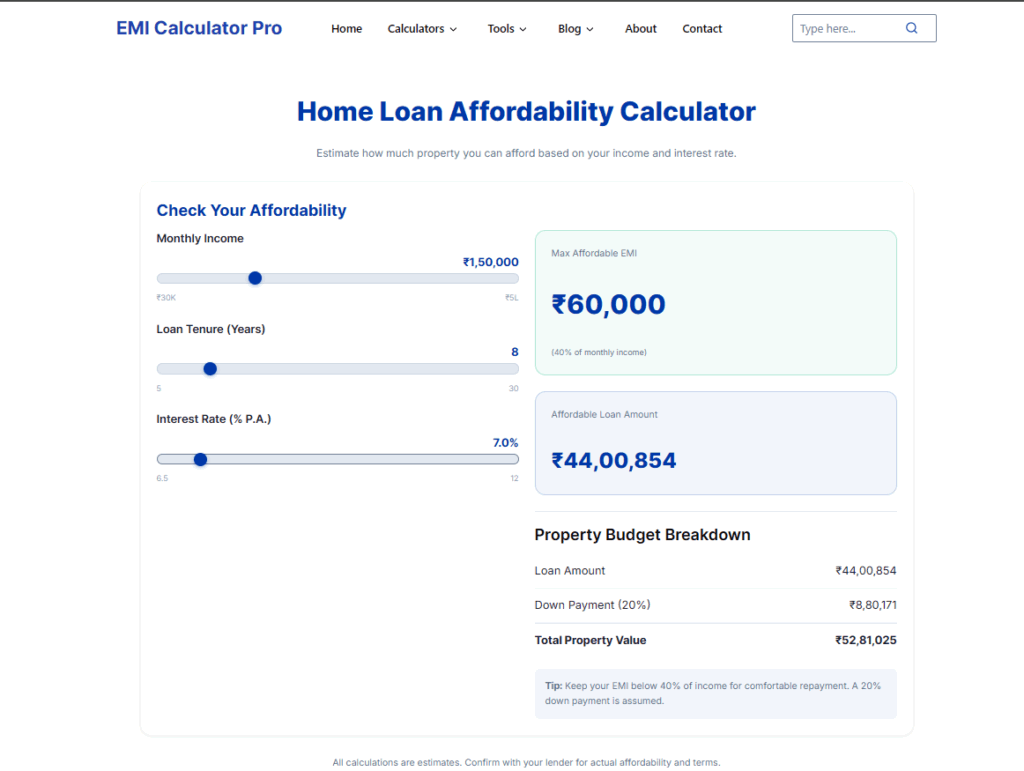Open the About page
1024x771 pixels.
(640, 29)
